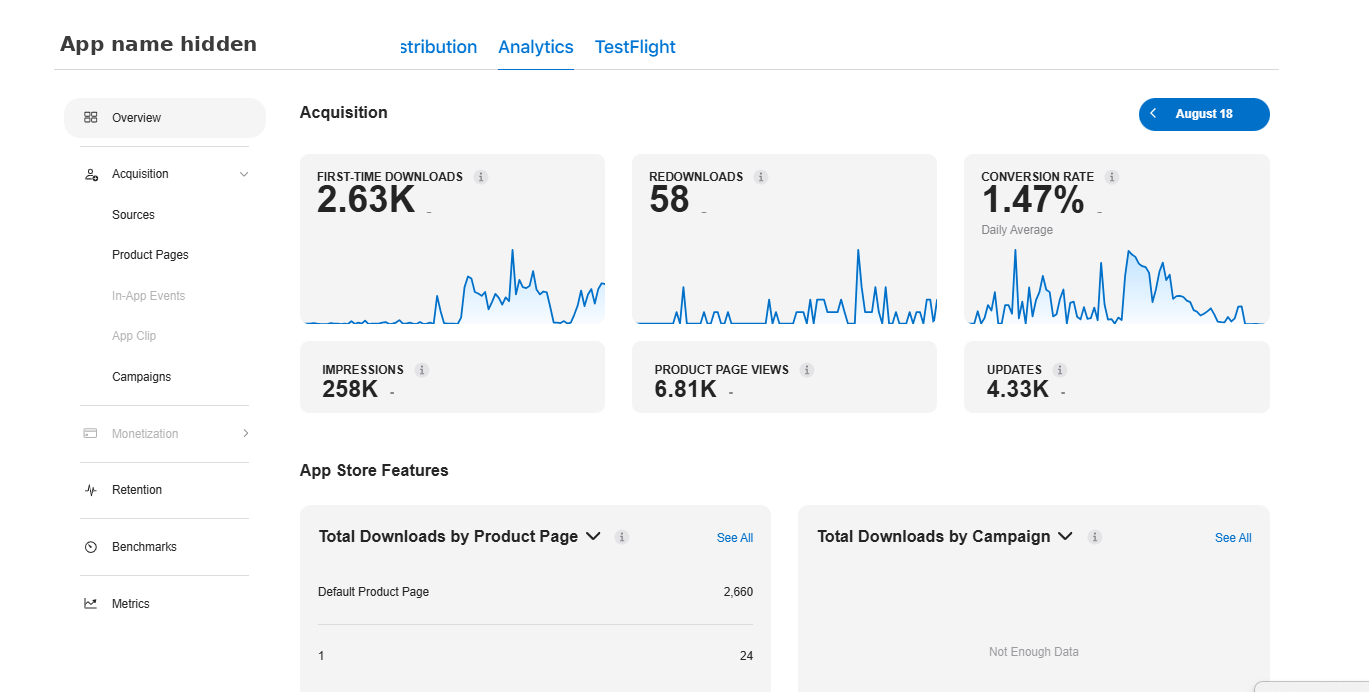Open Campaigns in sidebar
The height and width of the screenshot is (692, 1369).
point(141,377)
